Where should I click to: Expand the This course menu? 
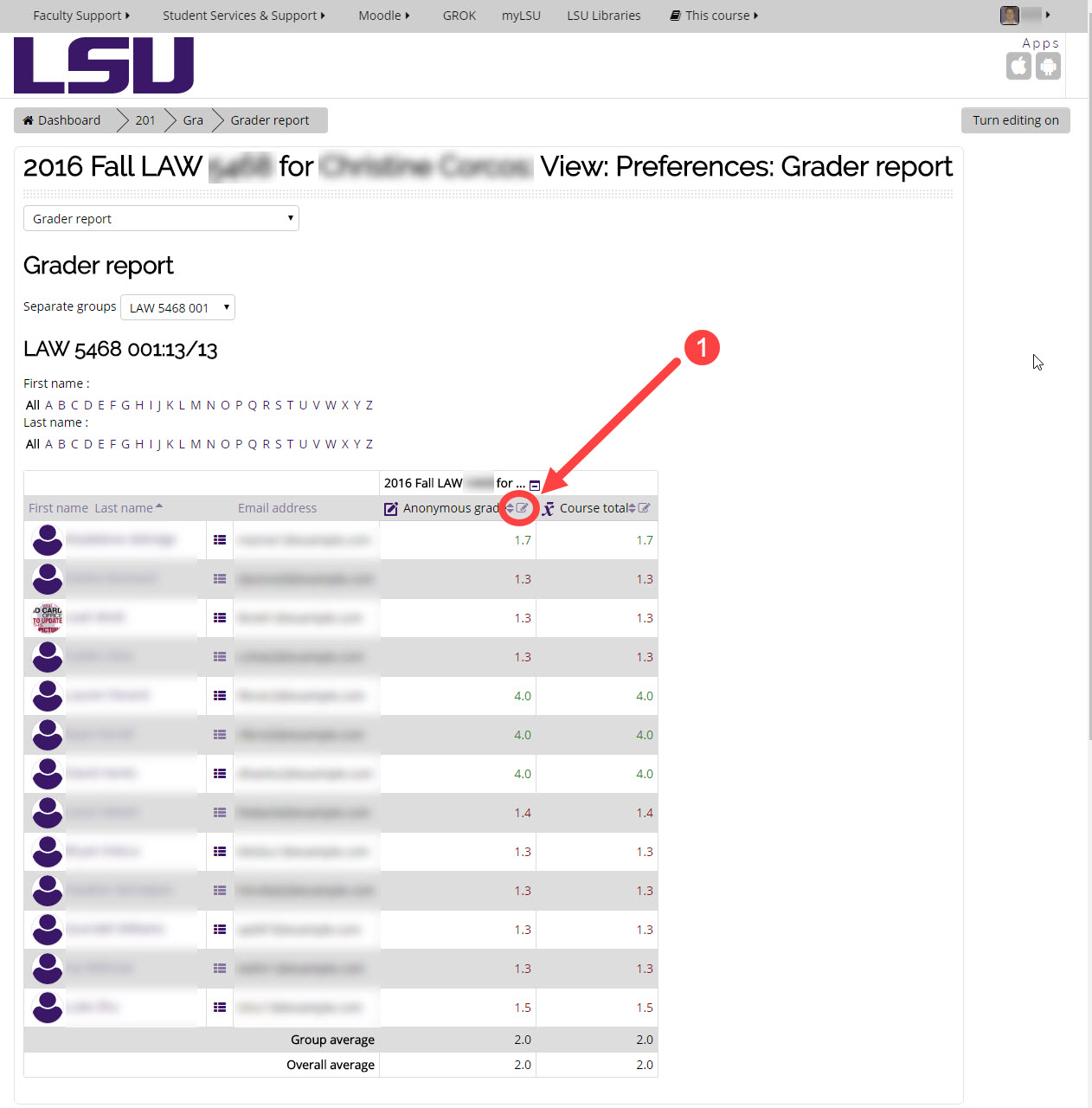[x=714, y=16]
